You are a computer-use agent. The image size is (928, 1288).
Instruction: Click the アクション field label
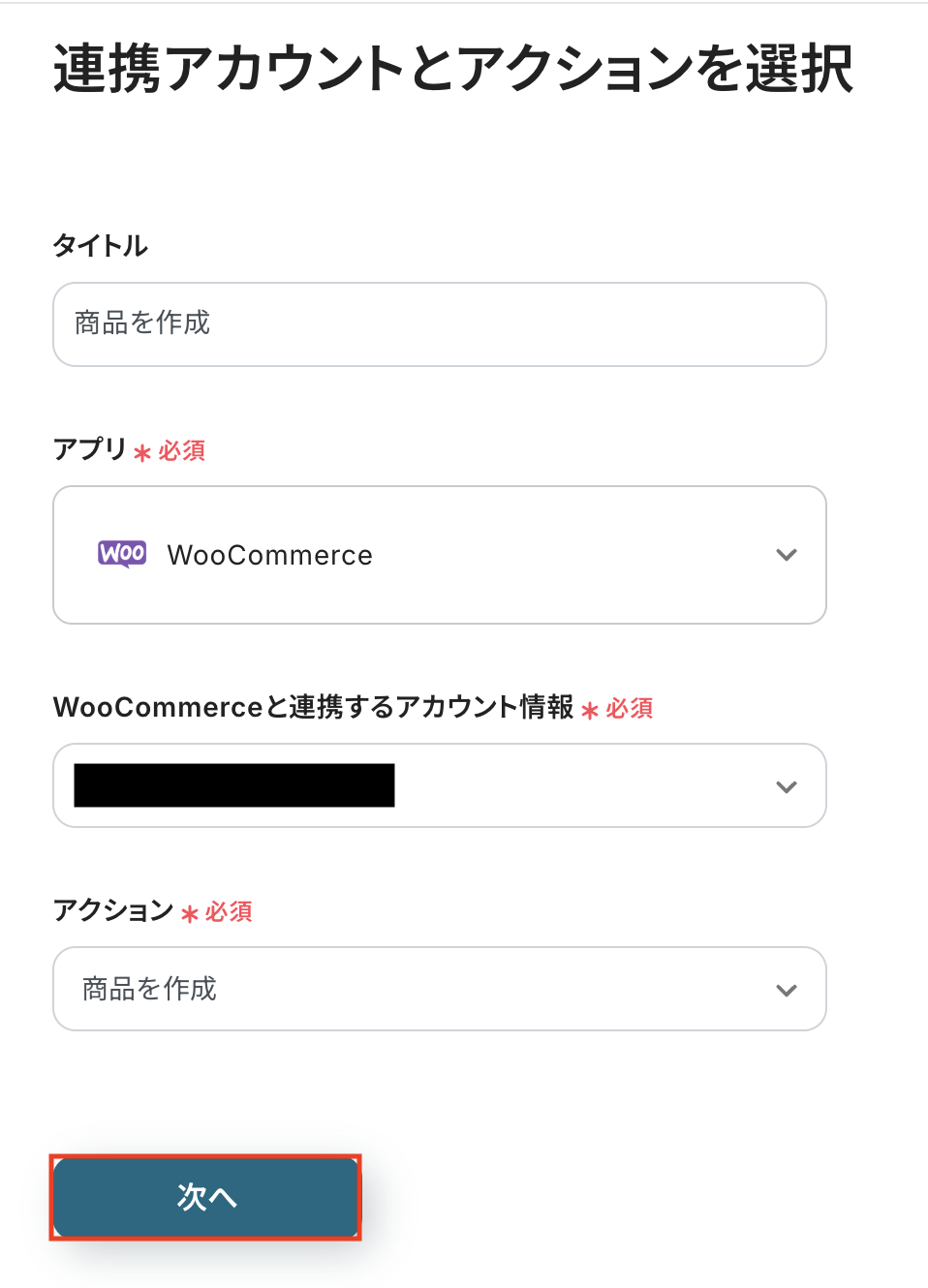tap(113, 910)
